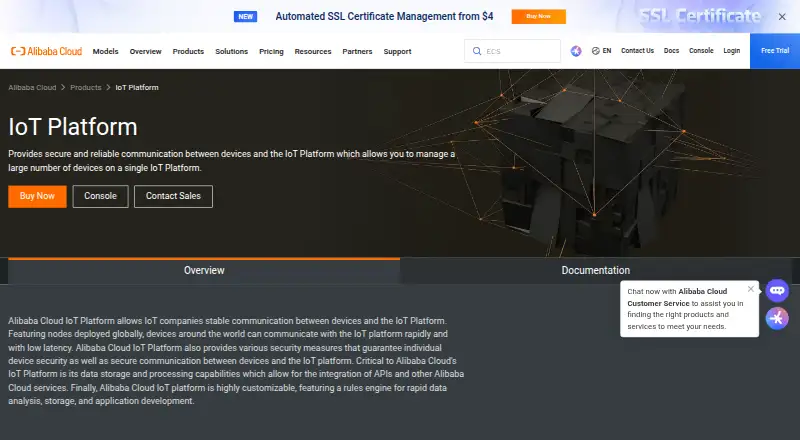Click the IoT Platform heading
This screenshot has width=800, height=440.
click(x=73, y=127)
